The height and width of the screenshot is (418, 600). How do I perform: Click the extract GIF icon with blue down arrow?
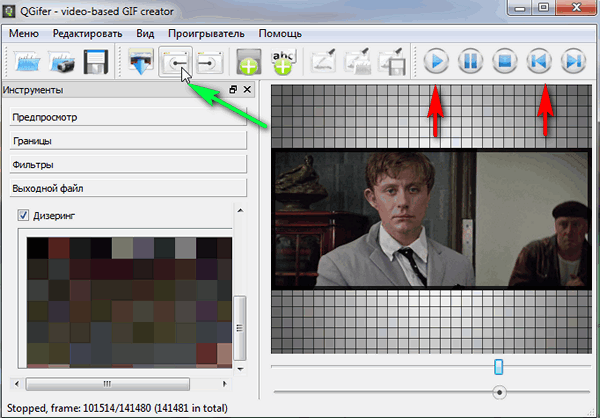pyautogui.click(x=141, y=62)
